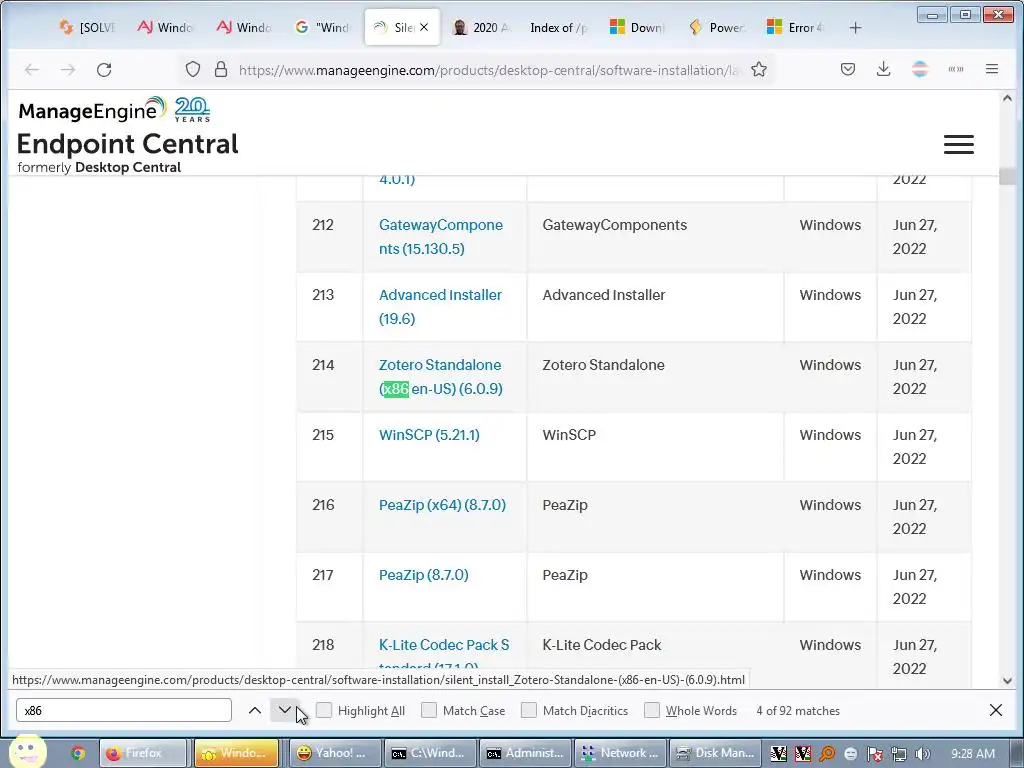Screen dimensions: 1024x768
Task: Switch to the Power tab
Action: pos(717,27)
